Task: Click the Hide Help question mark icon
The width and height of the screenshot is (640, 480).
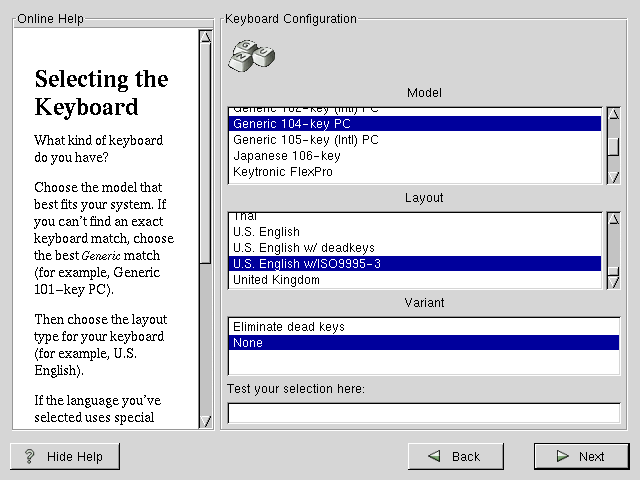Action: pyautogui.click(x=29, y=457)
